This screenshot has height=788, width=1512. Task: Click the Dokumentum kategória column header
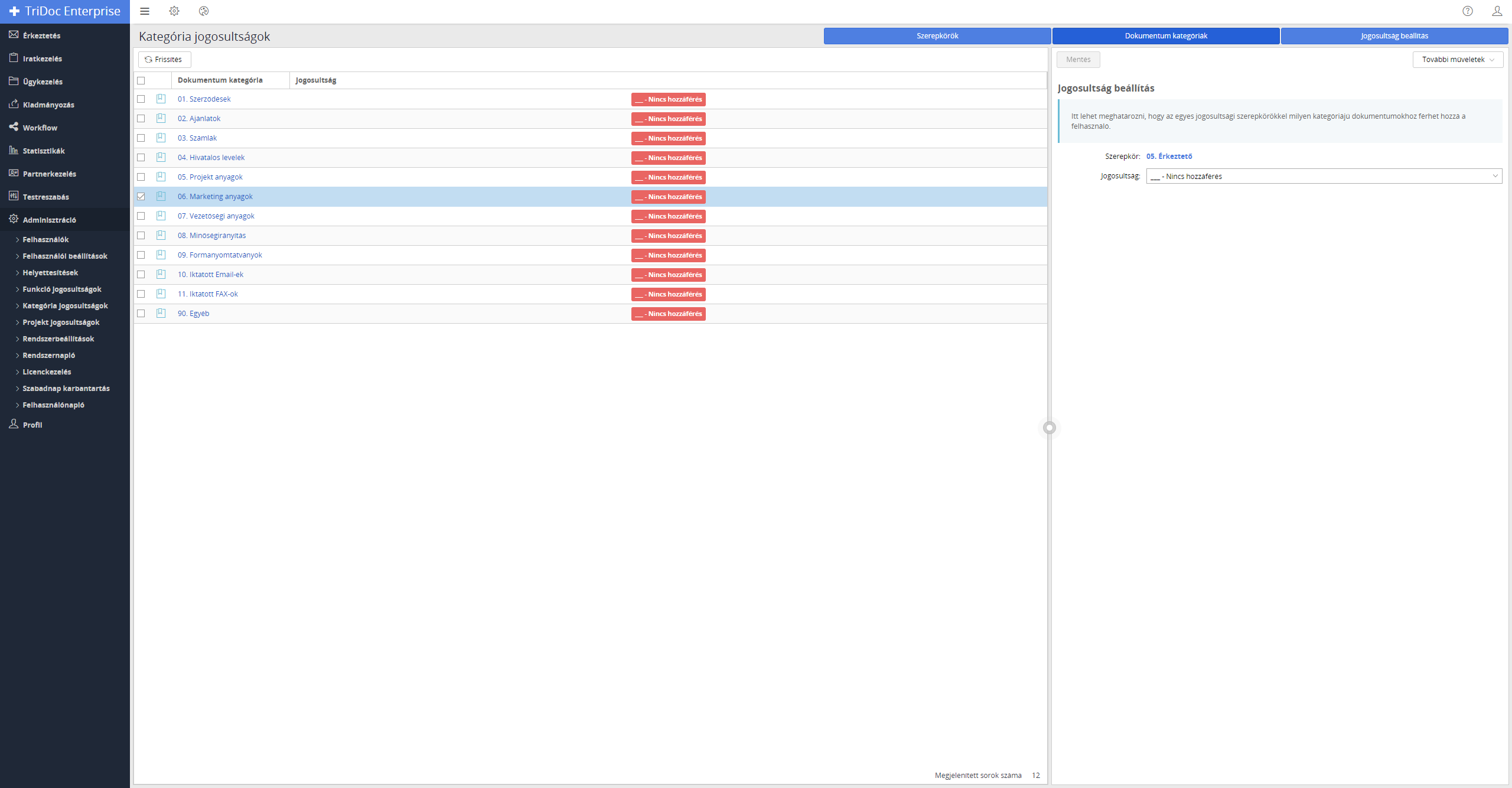220,80
